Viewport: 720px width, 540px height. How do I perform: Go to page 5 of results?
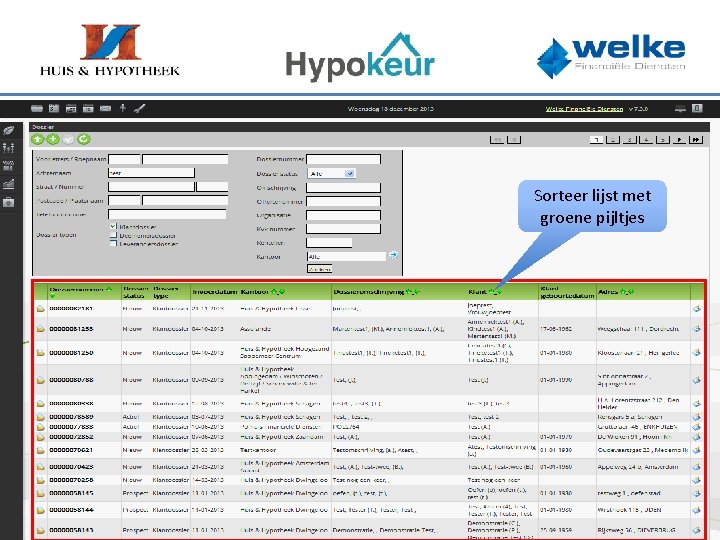pyautogui.click(x=663, y=140)
